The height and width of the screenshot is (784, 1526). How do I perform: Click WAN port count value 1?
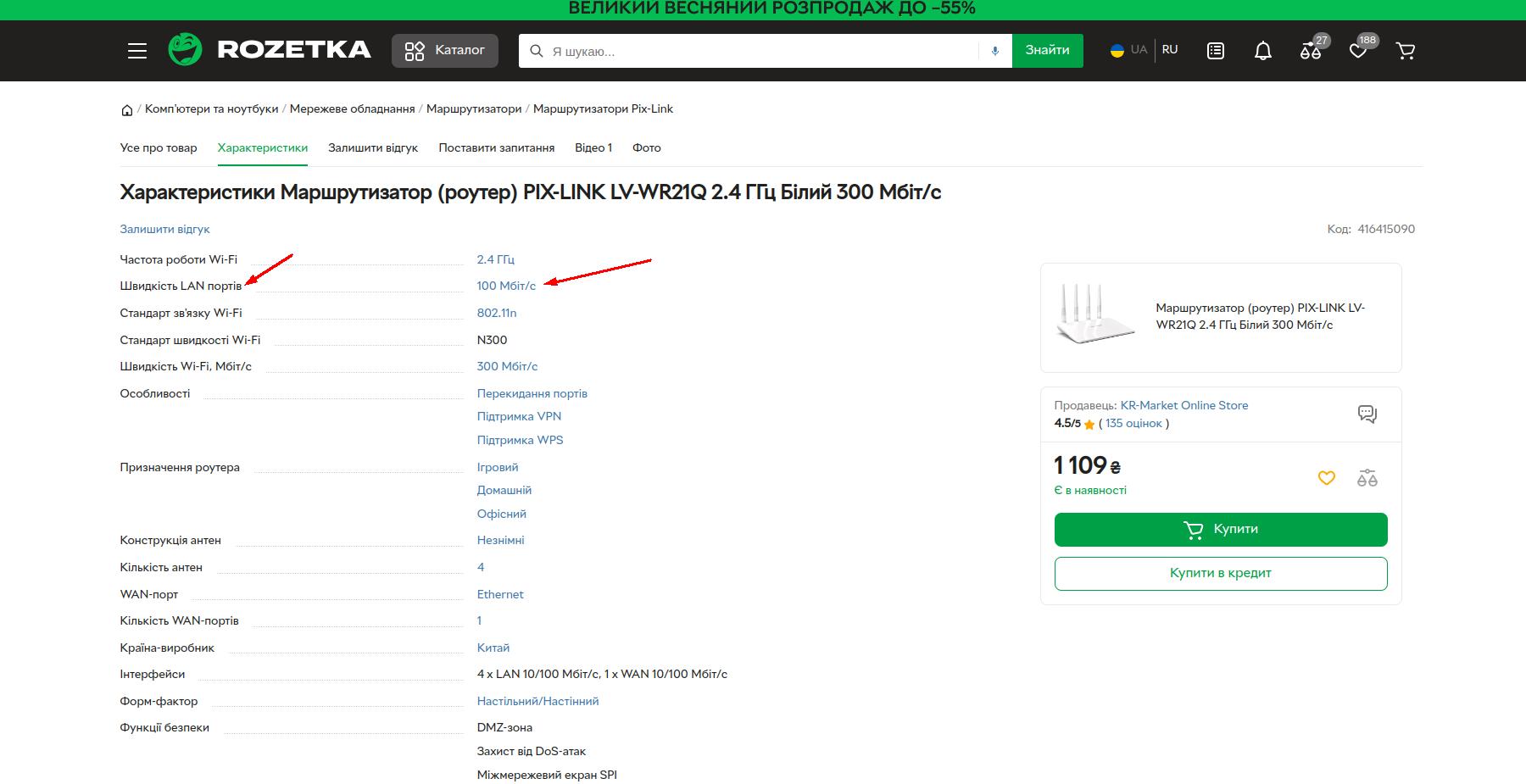click(x=479, y=621)
